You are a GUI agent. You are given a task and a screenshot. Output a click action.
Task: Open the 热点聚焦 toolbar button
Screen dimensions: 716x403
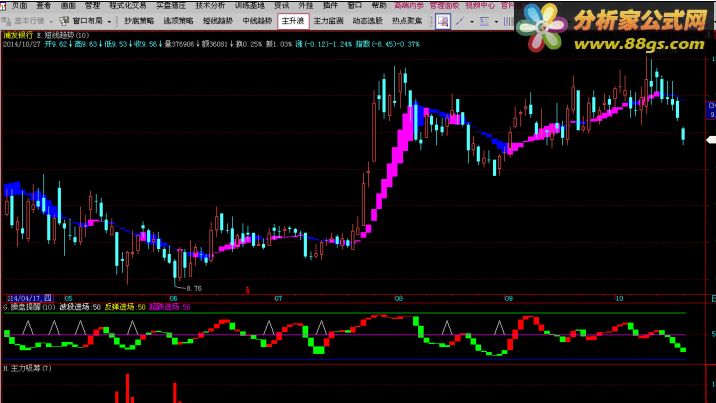407,21
